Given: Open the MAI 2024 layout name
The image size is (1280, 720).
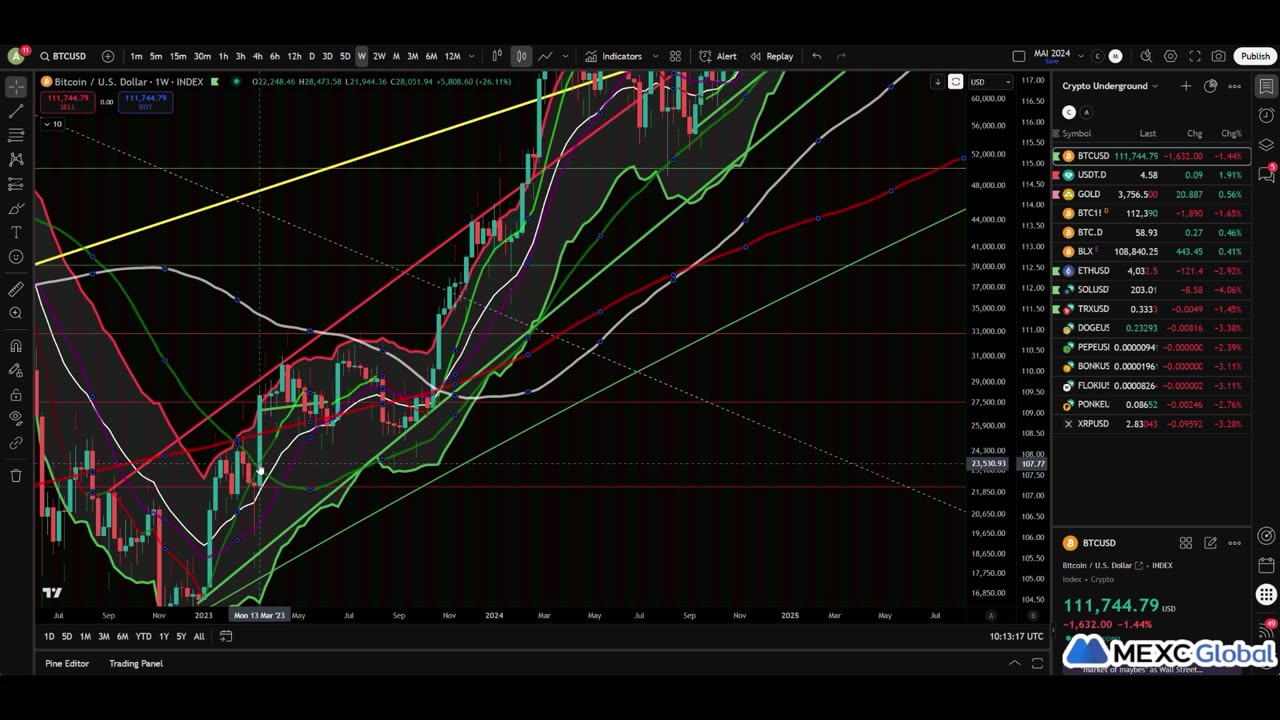Looking at the screenshot, I should [1052, 54].
